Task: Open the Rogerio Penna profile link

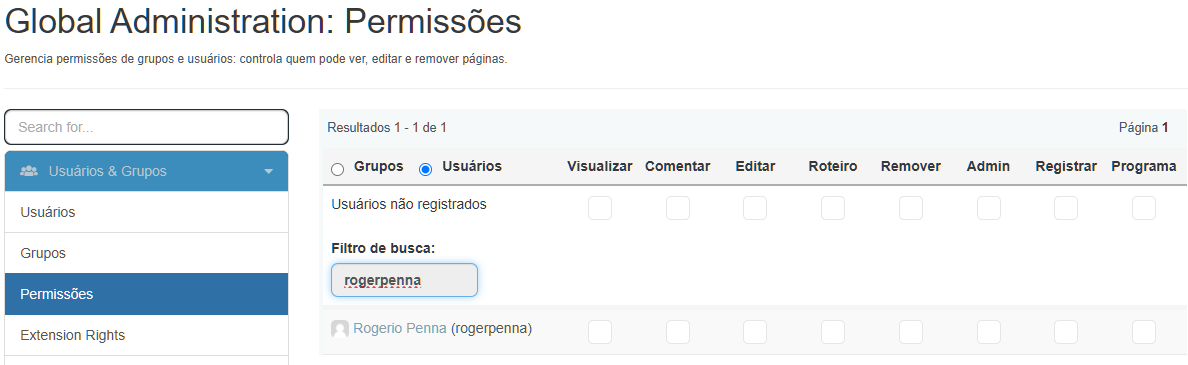Action: [400, 329]
